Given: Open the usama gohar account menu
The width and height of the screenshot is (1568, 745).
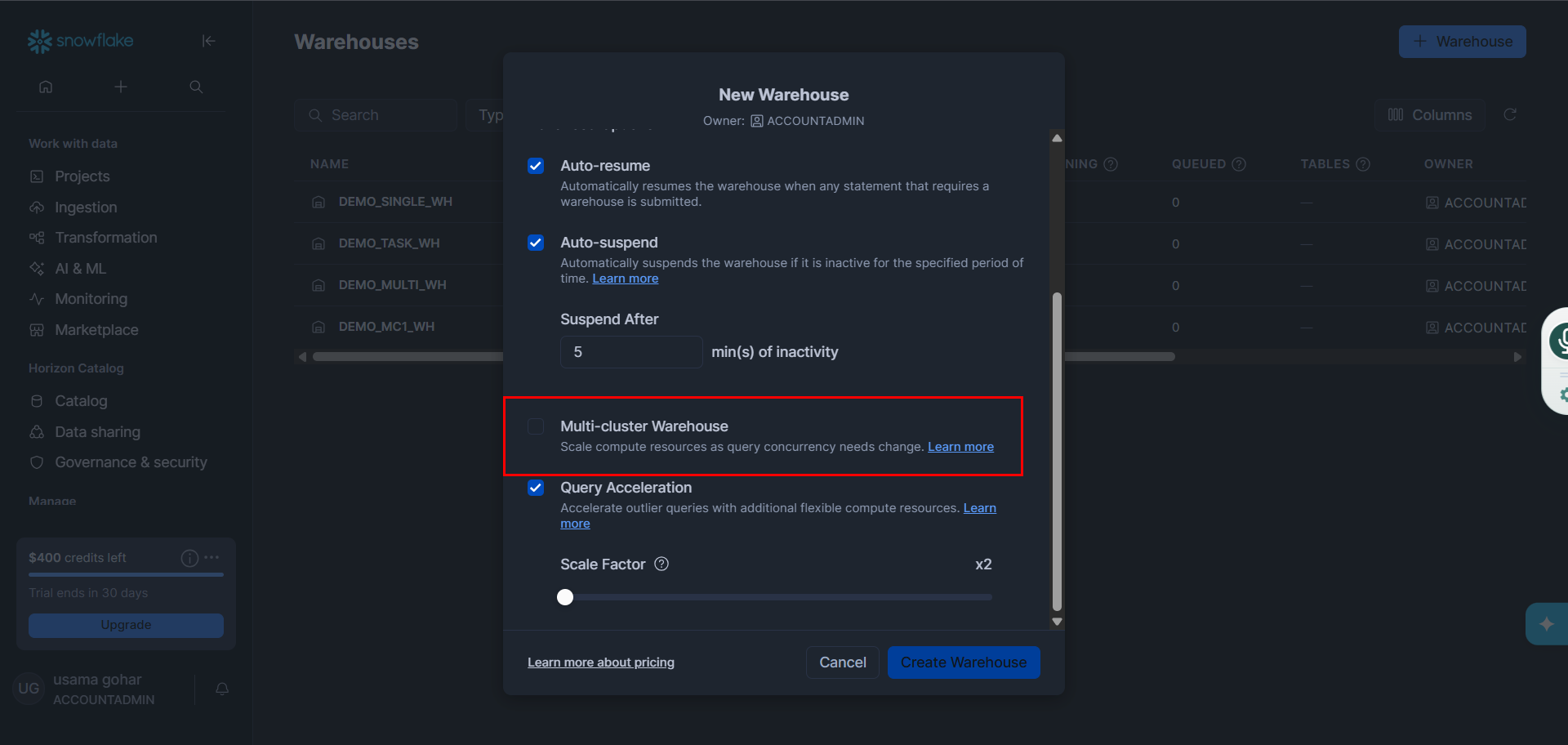Looking at the screenshot, I should (103, 689).
